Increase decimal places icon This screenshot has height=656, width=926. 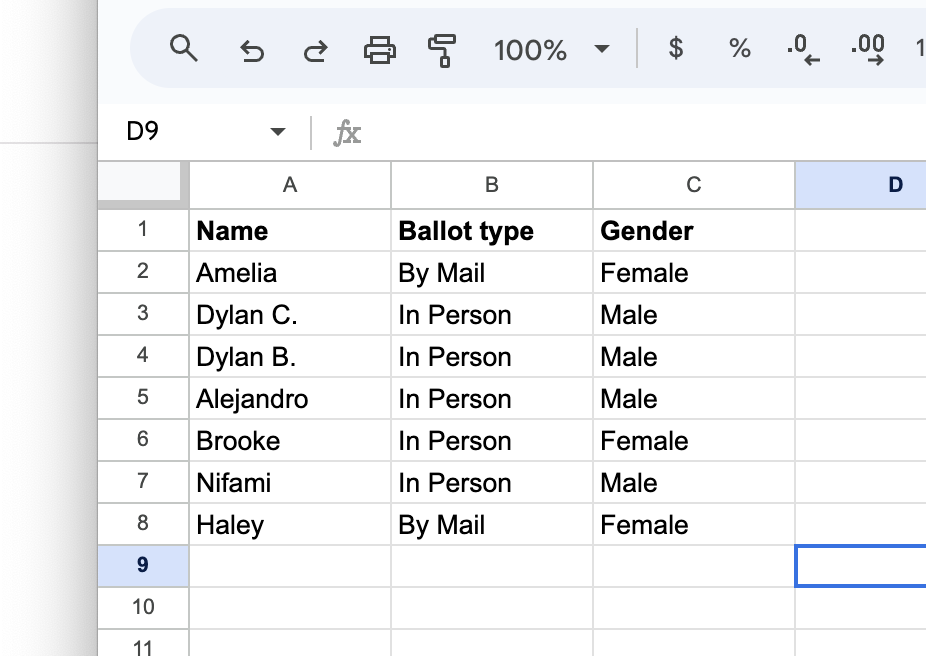pyautogui.click(x=868, y=50)
